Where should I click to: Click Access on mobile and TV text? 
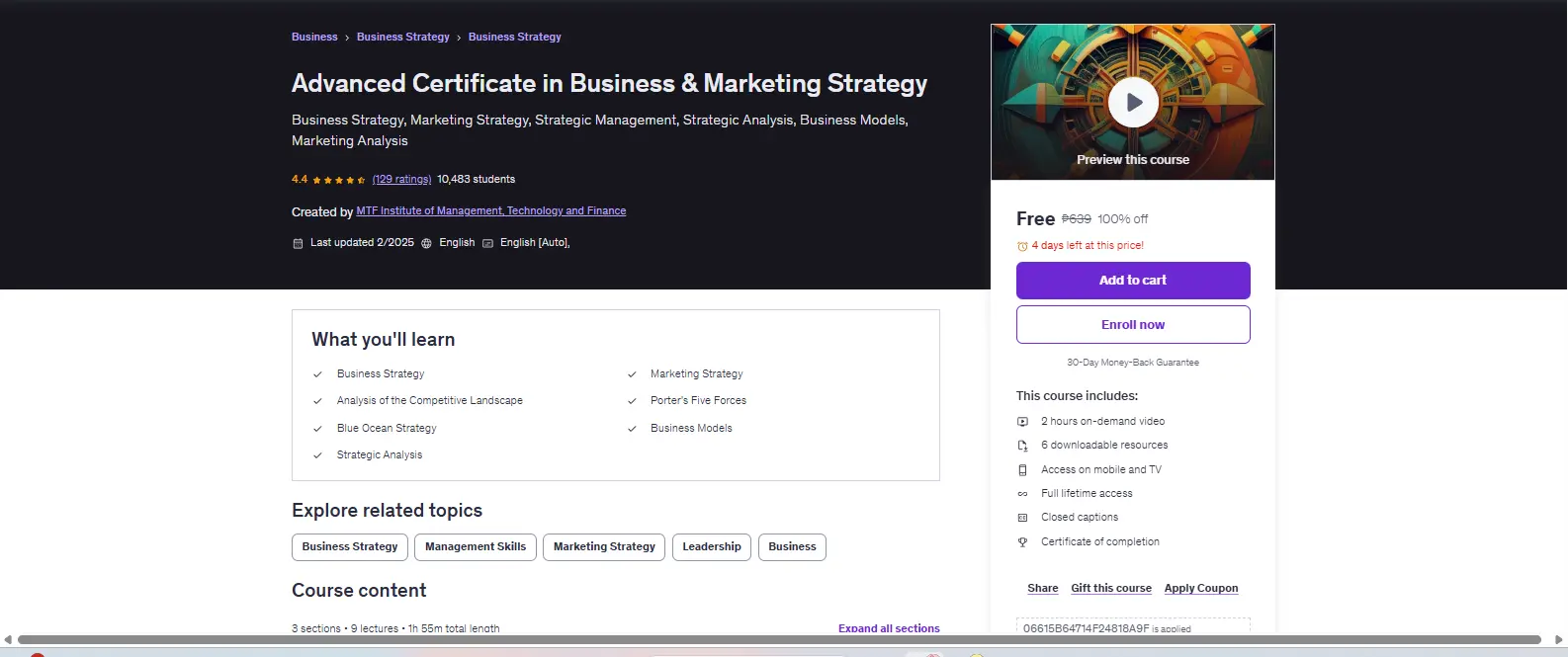coord(1101,470)
